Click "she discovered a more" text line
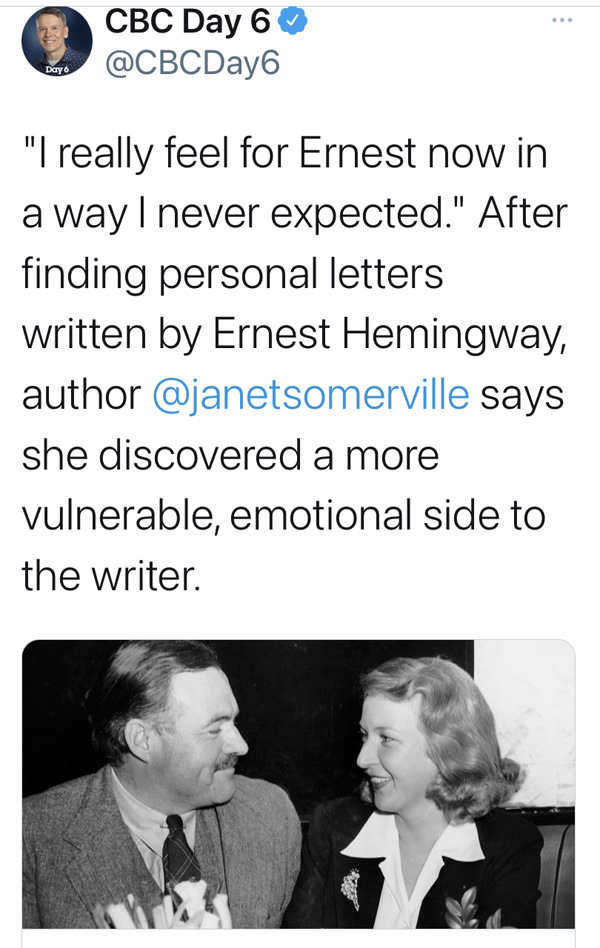 (x=230, y=455)
